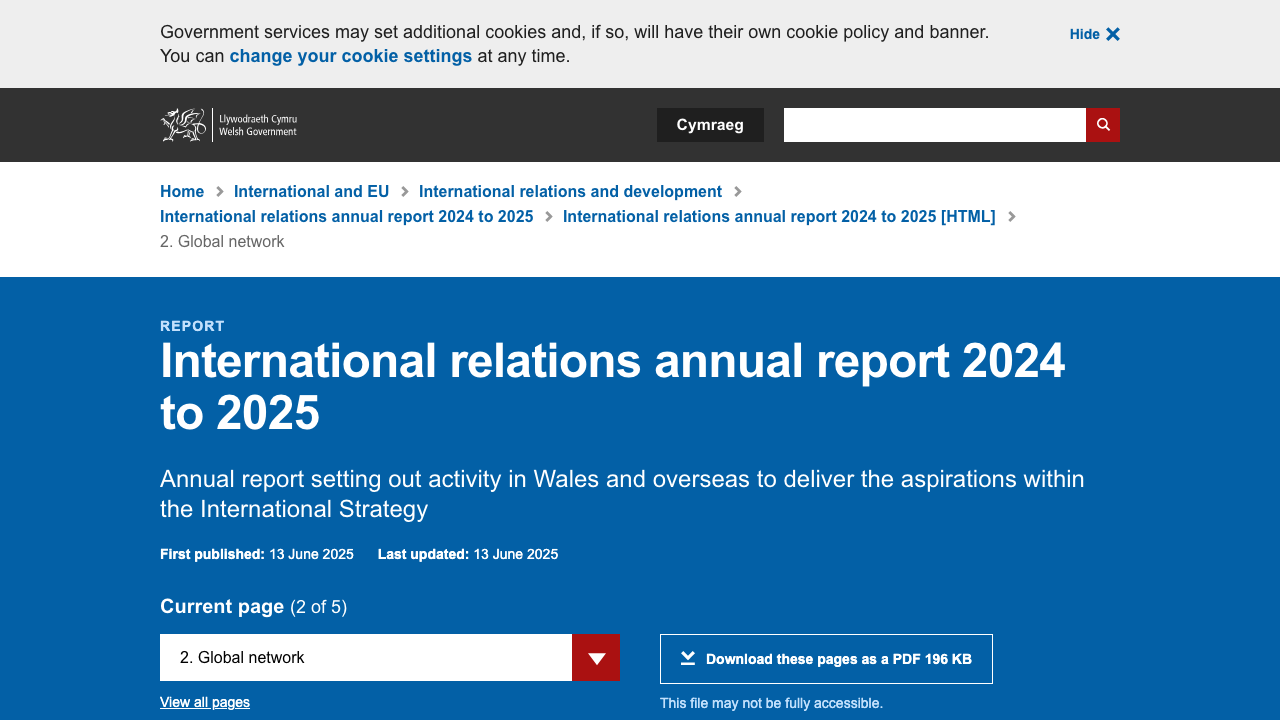The height and width of the screenshot is (720, 1280).
Task: Click the download icon on PDF button
Action: 688,658
